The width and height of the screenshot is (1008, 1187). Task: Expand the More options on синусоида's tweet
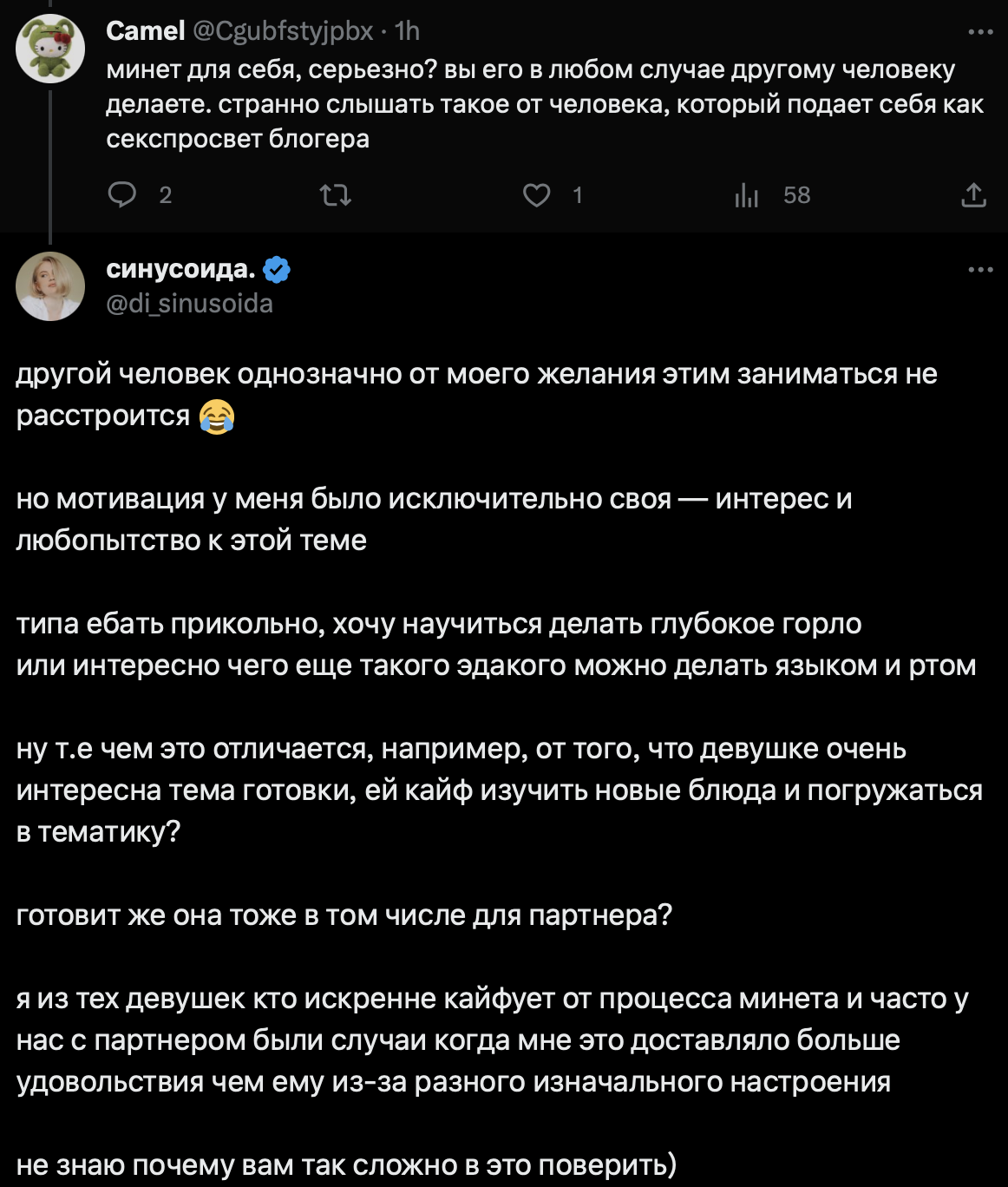tap(980, 270)
